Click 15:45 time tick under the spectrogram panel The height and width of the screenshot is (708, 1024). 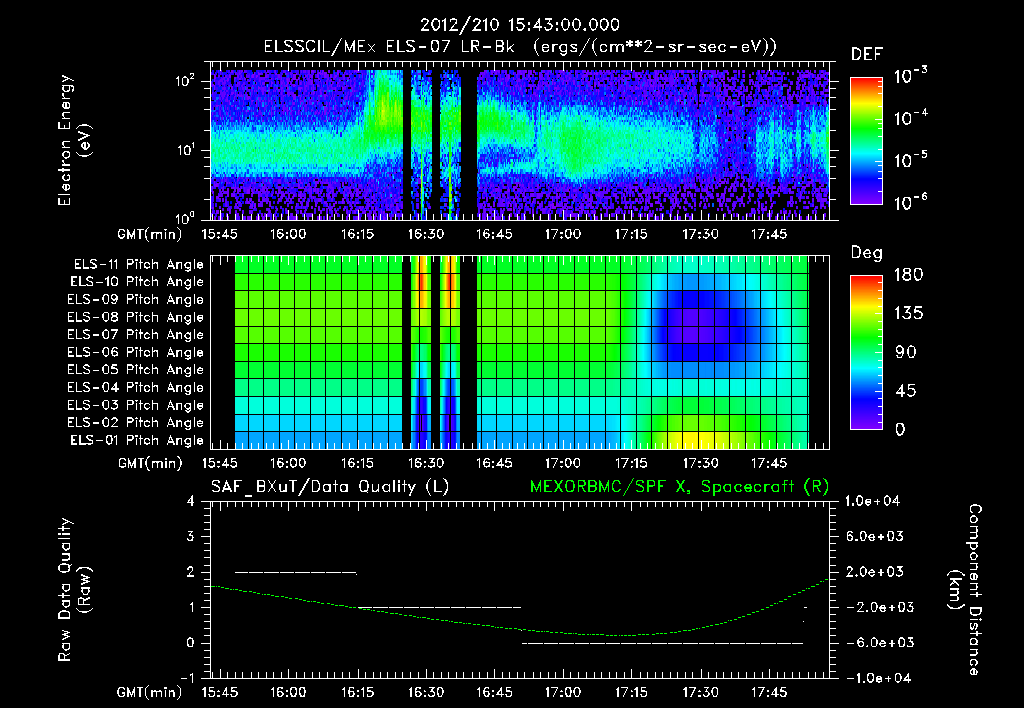[219, 234]
